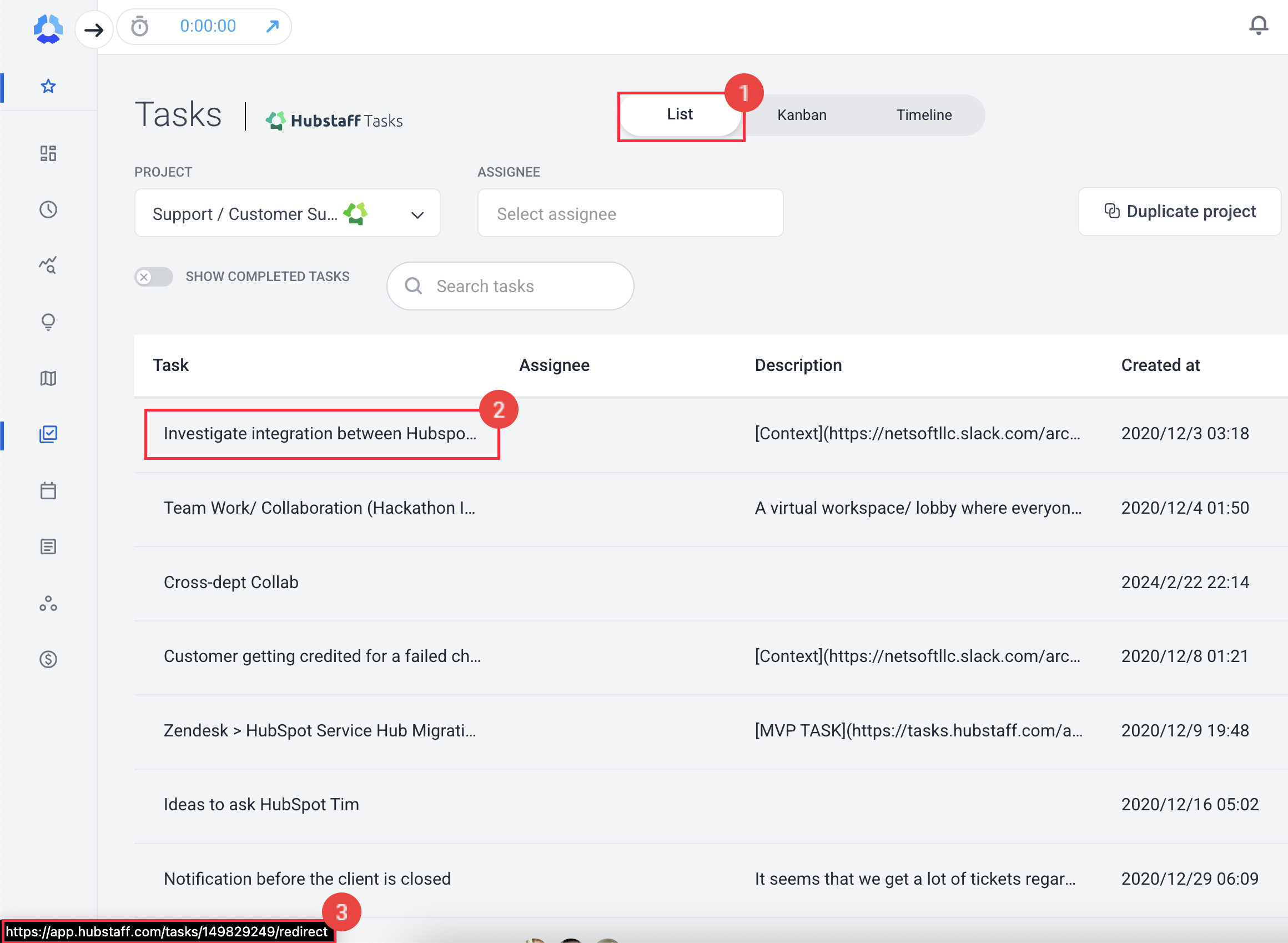Click the search magnifier icon
This screenshot has height=943, width=1288.
(413, 286)
